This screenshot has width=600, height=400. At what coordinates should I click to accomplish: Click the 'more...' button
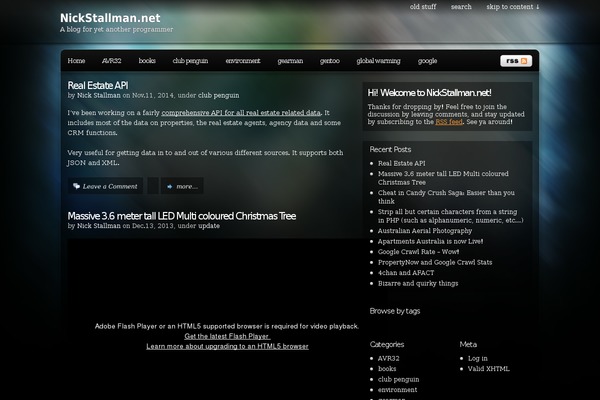click(x=182, y=186)
